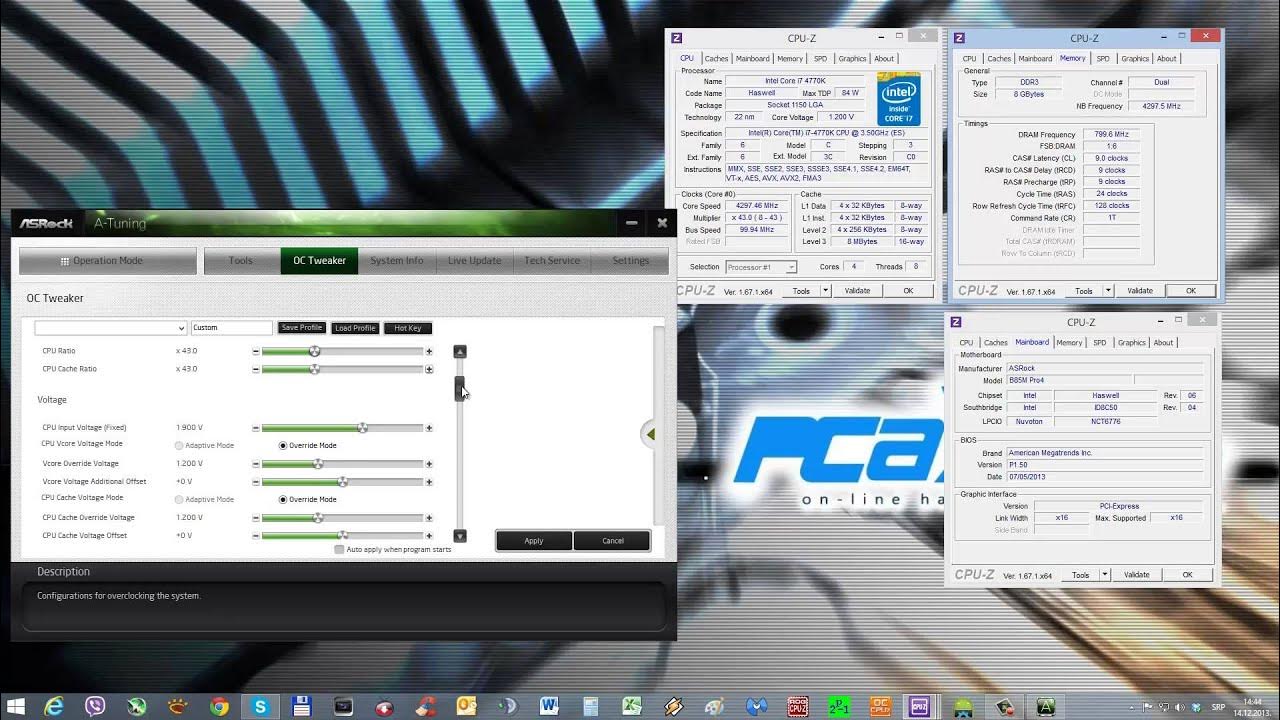
Task: Cancel the OC Tweaker changes
Action: 613,541
